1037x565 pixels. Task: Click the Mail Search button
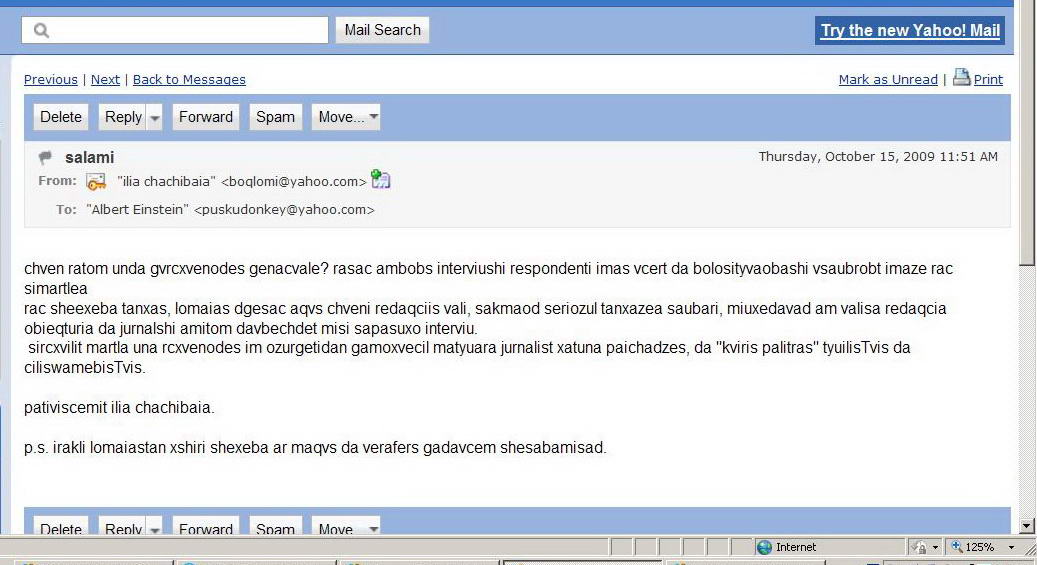point(382,30)
